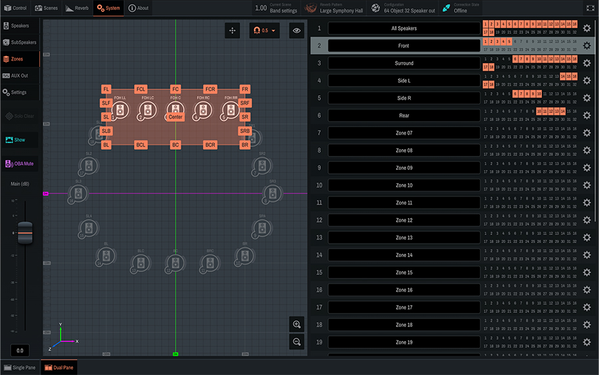Click the Center zone handle
This screenshot has height=375, width=600.
click(x=175, y=117)
